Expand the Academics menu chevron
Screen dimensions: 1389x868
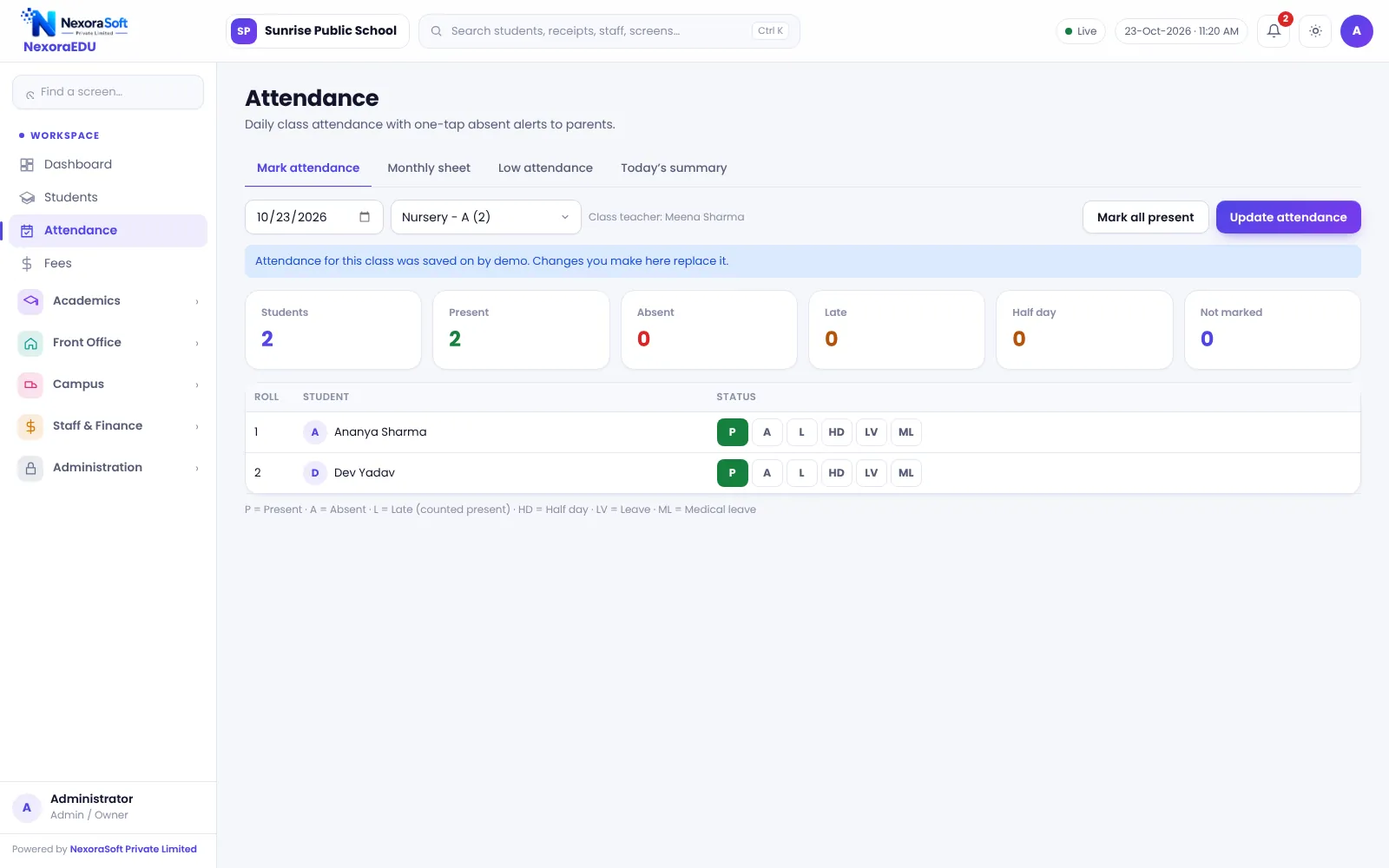(x=197, y=302)
